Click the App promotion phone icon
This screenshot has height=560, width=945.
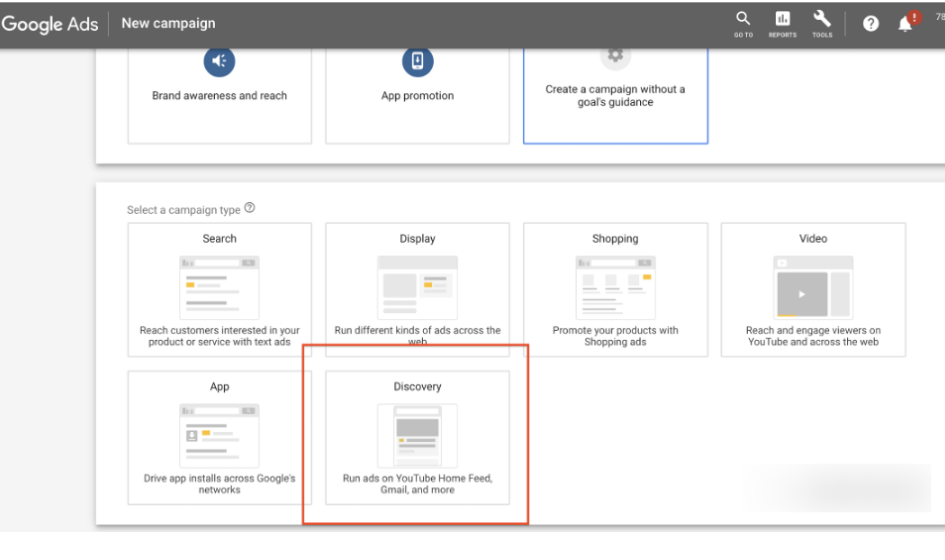point(417,62)
